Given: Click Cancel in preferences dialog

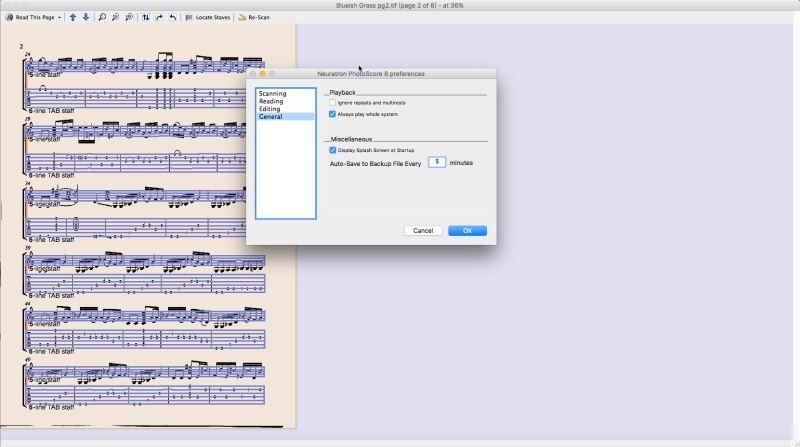Looking at the screenshot, I should point(423,231).
